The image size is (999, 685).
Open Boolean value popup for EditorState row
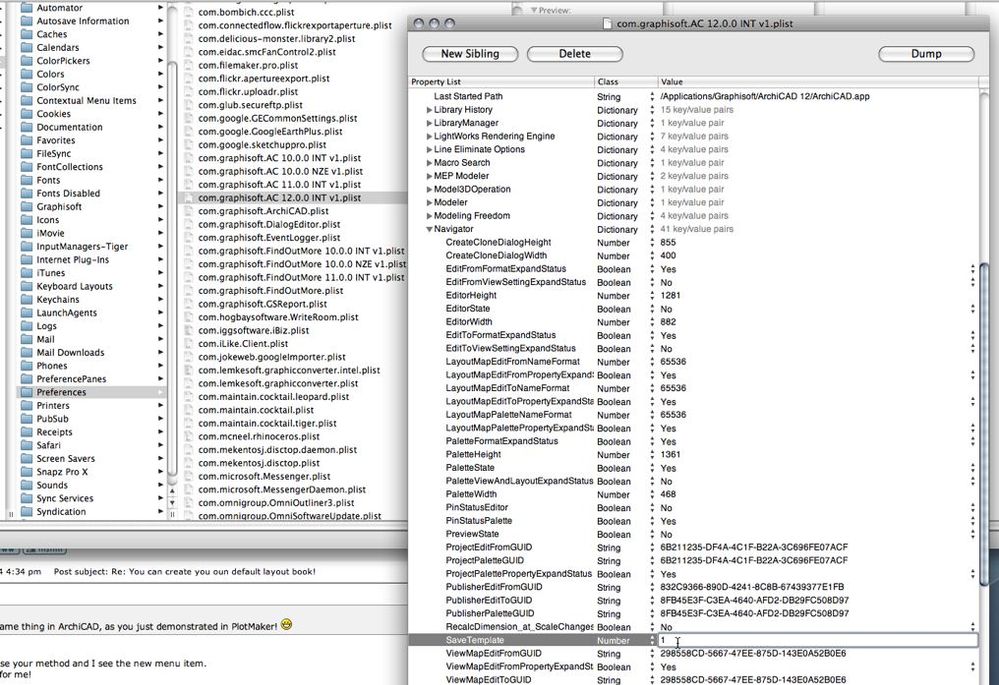pos(972,309)
